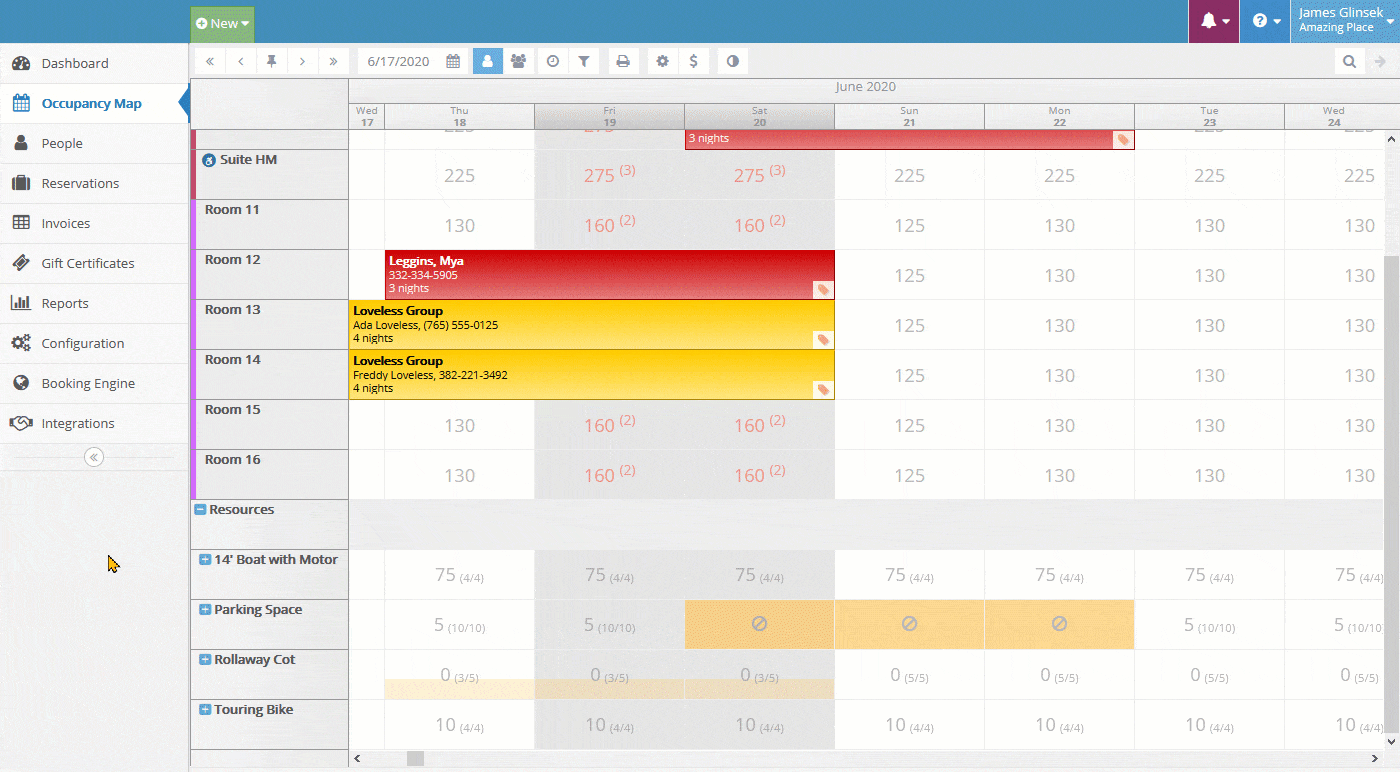The image size is (1400, 772).
Task: Click the tag icon on Leggins, Mya reservation
Action: coord(822,289)
